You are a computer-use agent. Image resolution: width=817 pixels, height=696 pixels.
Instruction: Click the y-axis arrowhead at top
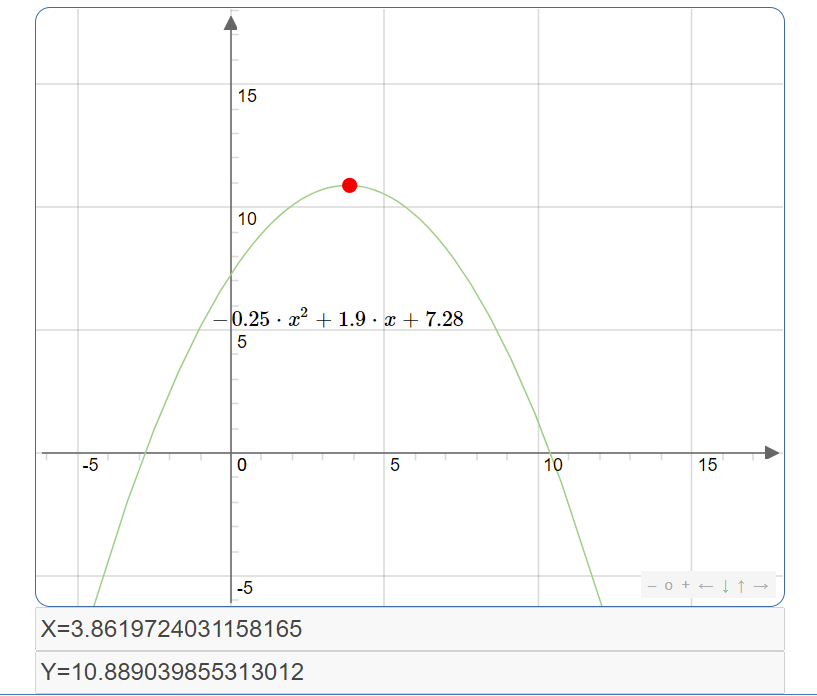tap(232, 22)
